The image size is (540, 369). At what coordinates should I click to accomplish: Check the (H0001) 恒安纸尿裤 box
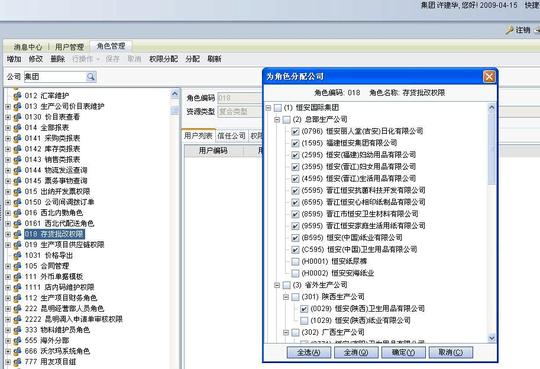[x=295, y=262]
